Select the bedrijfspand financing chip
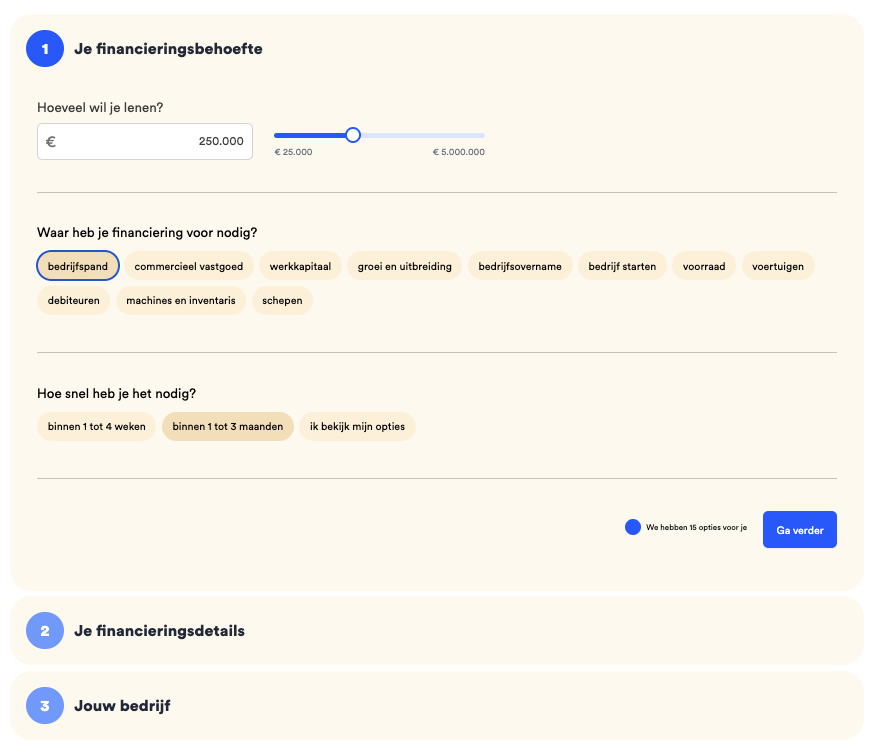Viewport: 879px width, 756px height. coord(78,266)
